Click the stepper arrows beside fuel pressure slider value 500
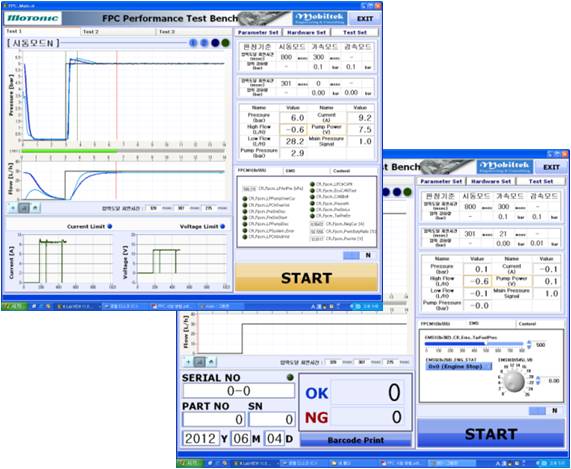The height and width of the screenshot is (469, 571). click(529, 344)
